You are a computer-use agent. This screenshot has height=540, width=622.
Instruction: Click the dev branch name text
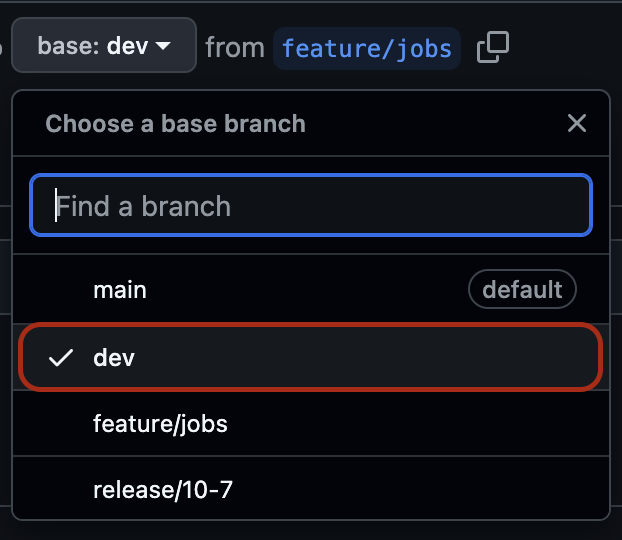coord(114,358)
